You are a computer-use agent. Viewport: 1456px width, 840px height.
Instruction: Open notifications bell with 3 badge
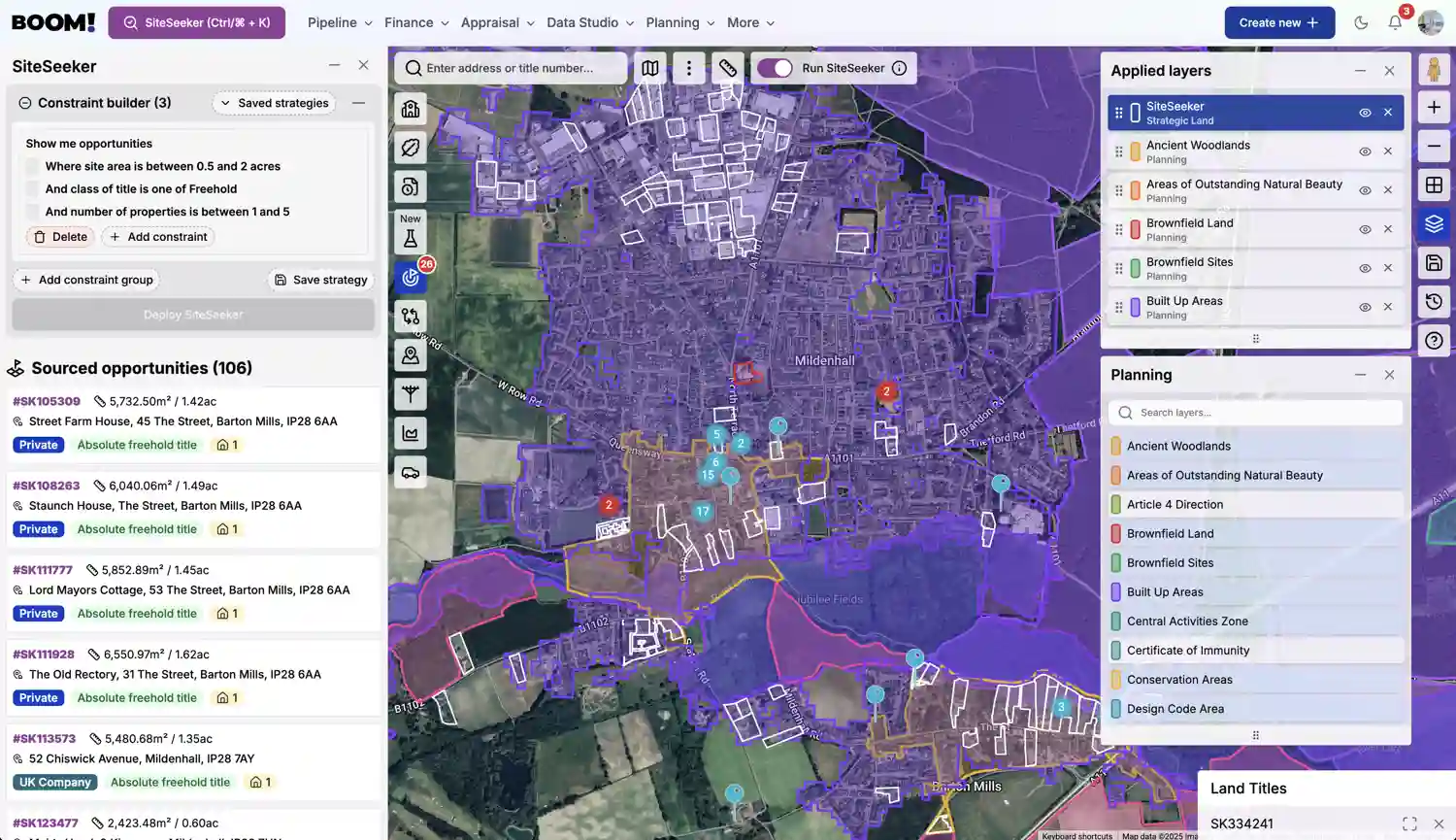click(x=1395, y=22)
